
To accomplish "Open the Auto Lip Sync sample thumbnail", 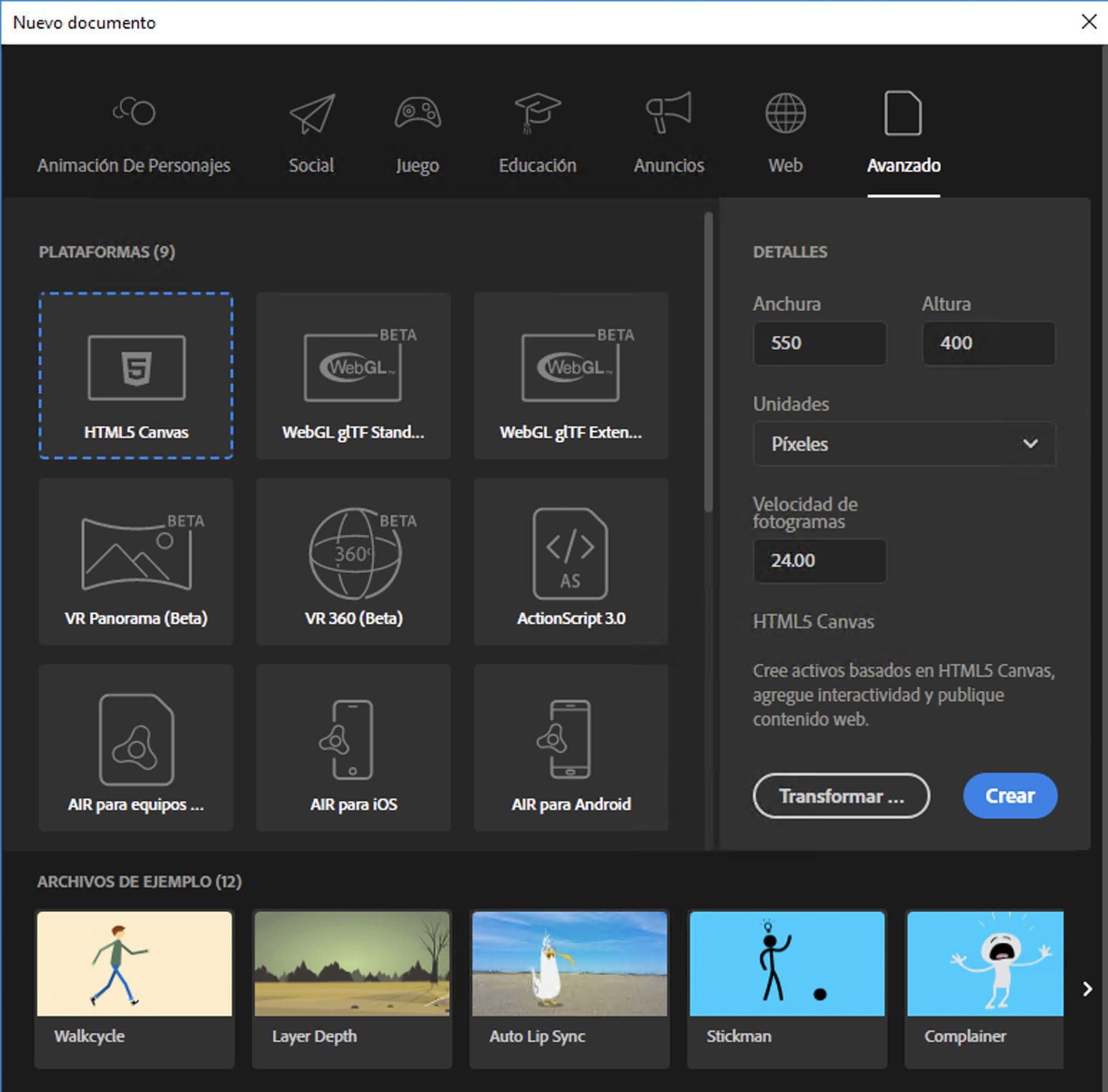I will tap(570, 964).
